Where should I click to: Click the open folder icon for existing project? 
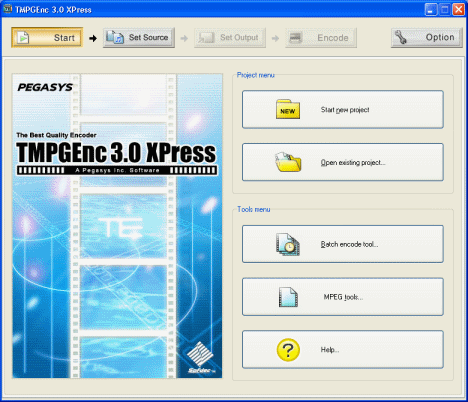(288, 162)
